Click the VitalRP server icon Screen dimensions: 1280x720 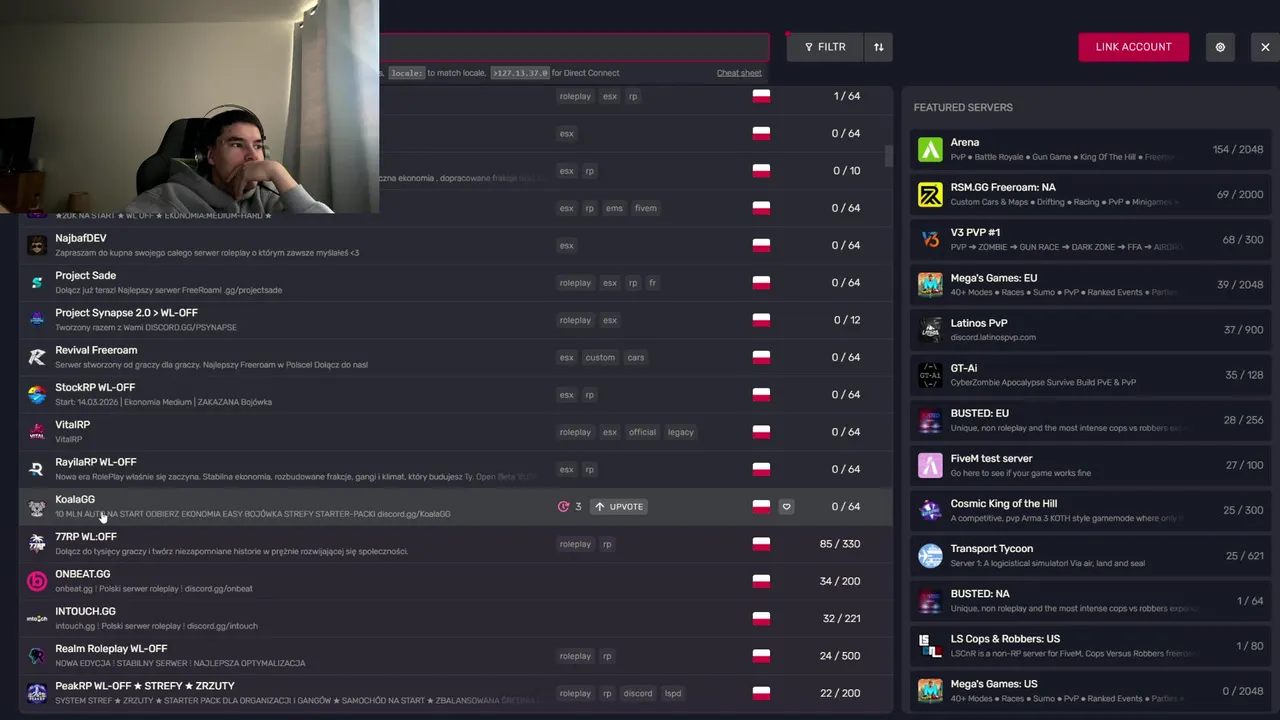point(37,432)
